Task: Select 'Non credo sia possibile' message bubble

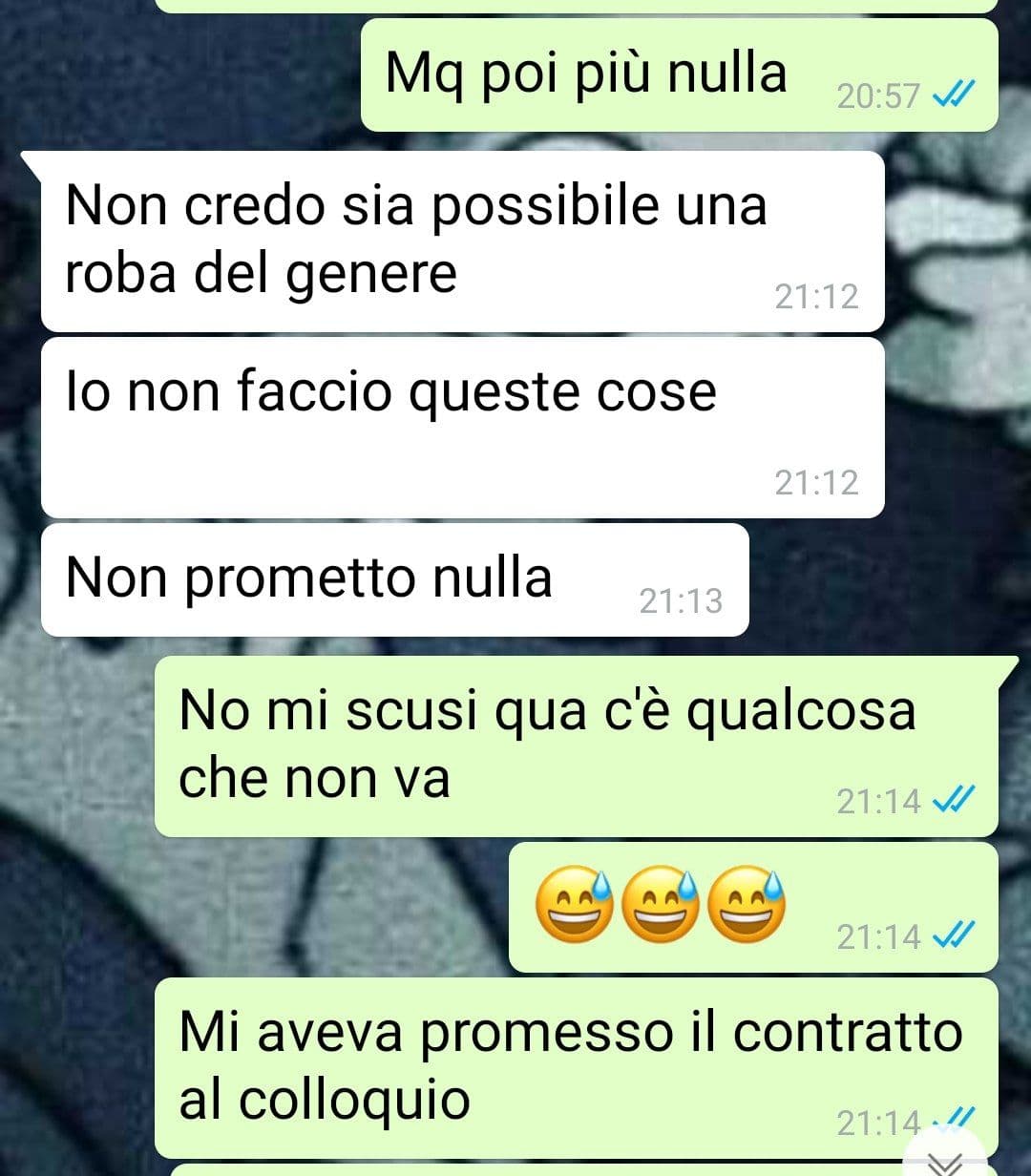Action: (463, 241)
